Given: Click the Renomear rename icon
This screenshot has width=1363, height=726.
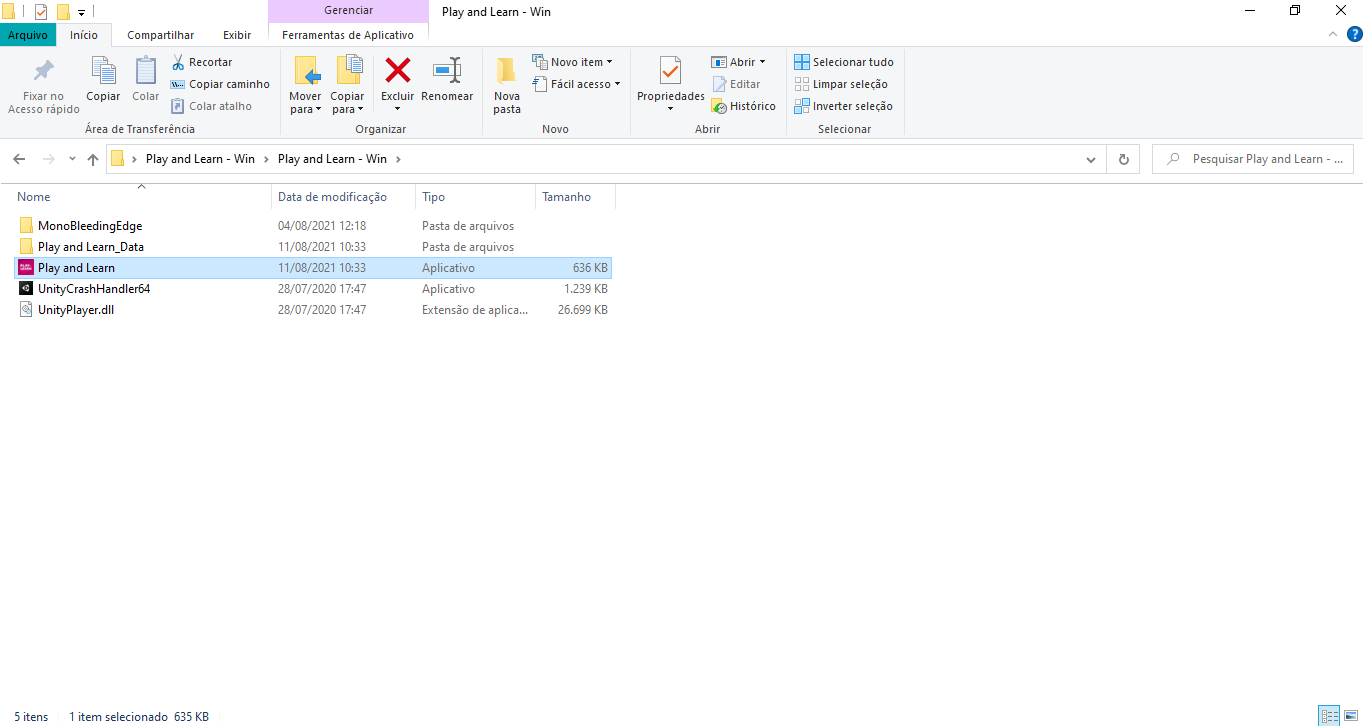Looking at the screenshot, I should pyautogui.click(x=447, y=71).
